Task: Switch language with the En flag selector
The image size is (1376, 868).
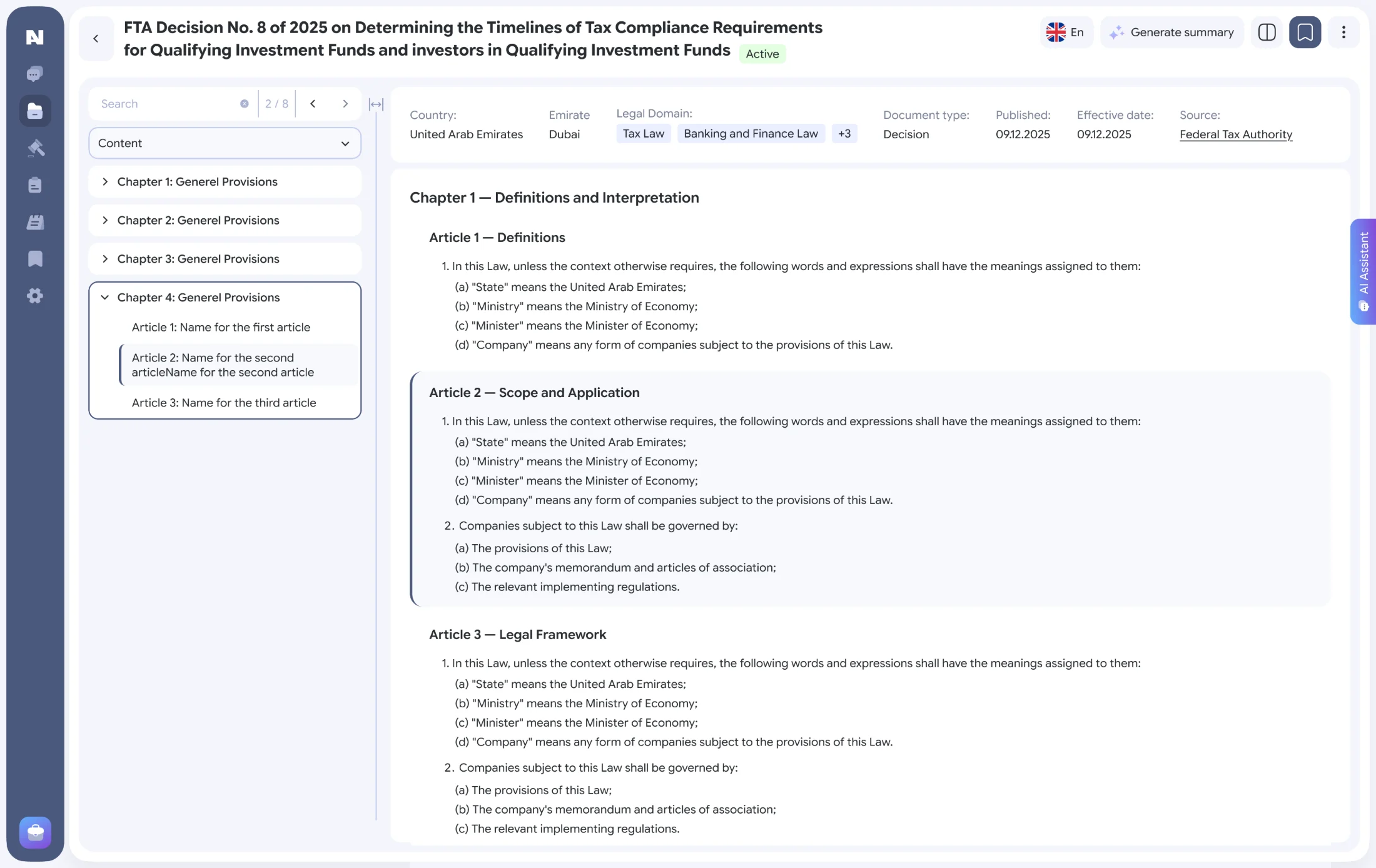Action: click(1066, 32)
